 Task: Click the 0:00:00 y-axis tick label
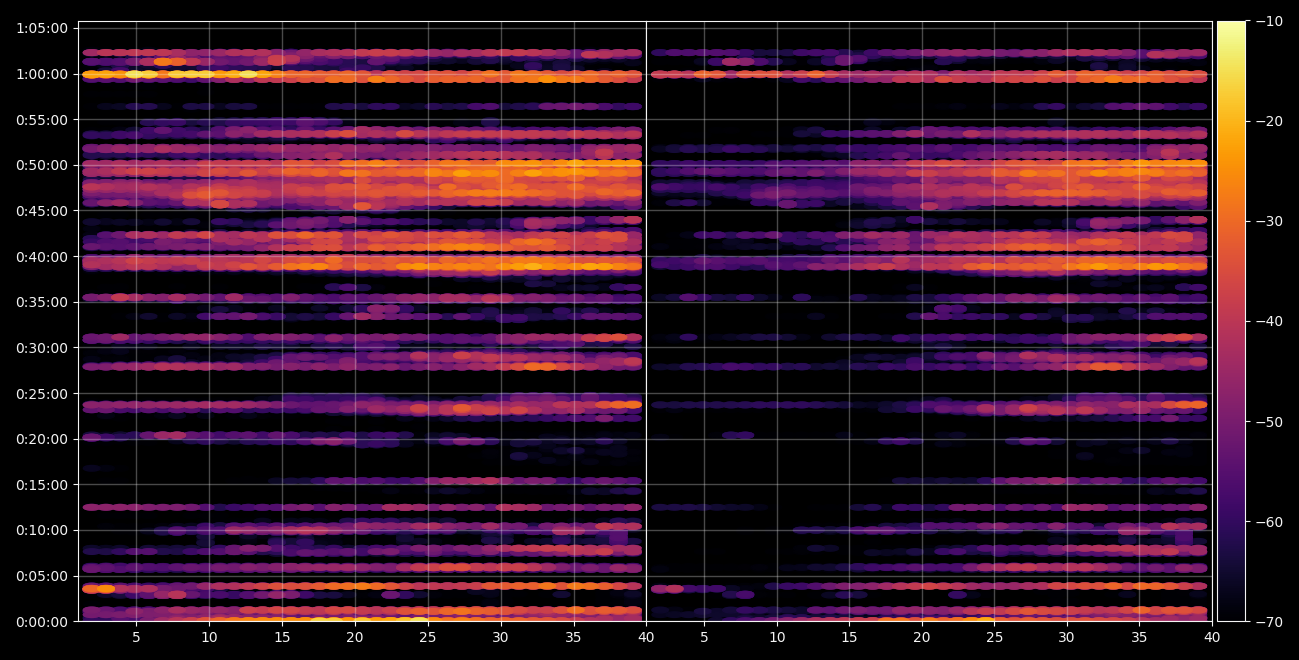click(41, 622)
